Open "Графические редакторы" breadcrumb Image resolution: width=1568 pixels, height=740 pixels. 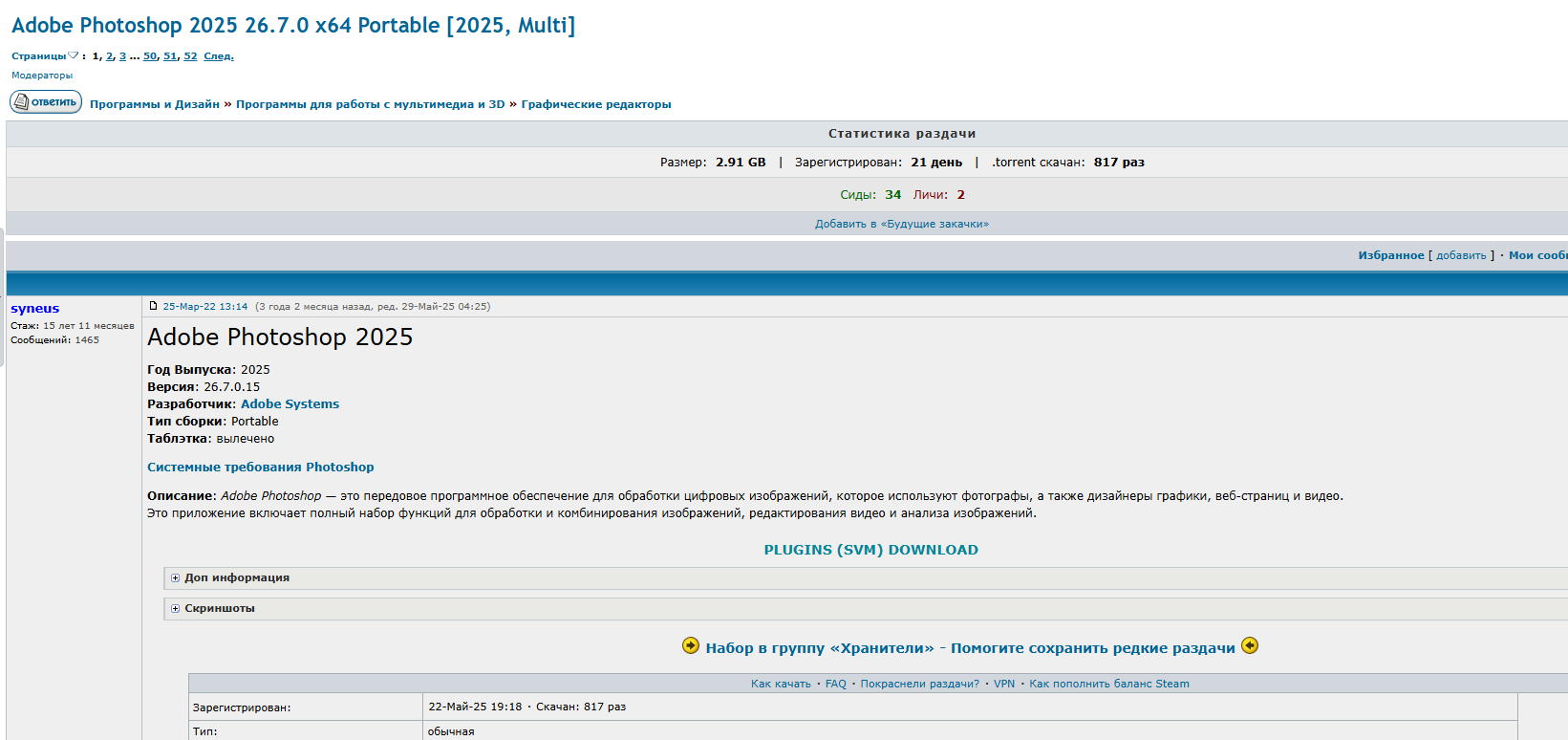coord(596,104)
